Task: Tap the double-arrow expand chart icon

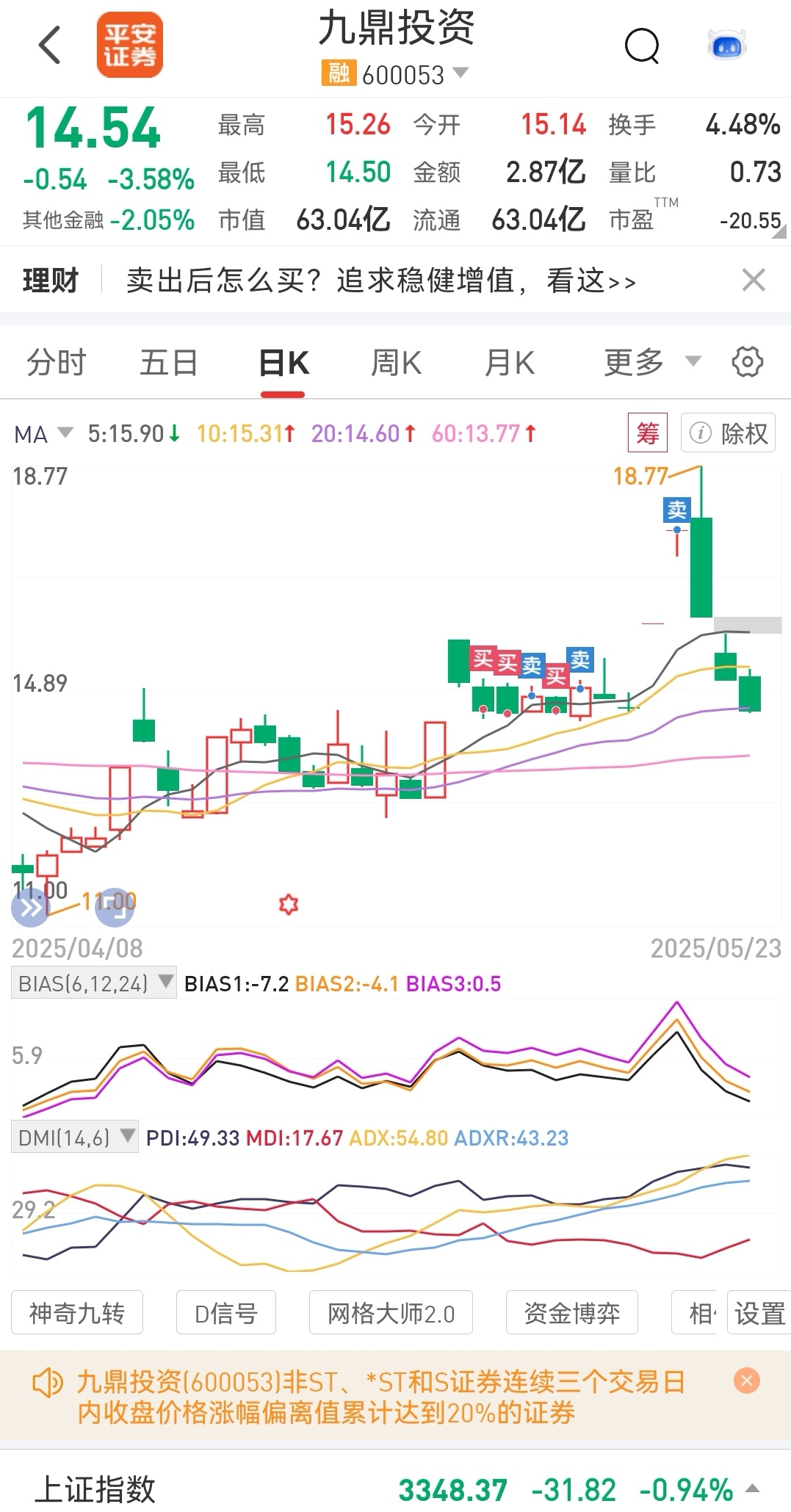Action: tap(30, 908)
